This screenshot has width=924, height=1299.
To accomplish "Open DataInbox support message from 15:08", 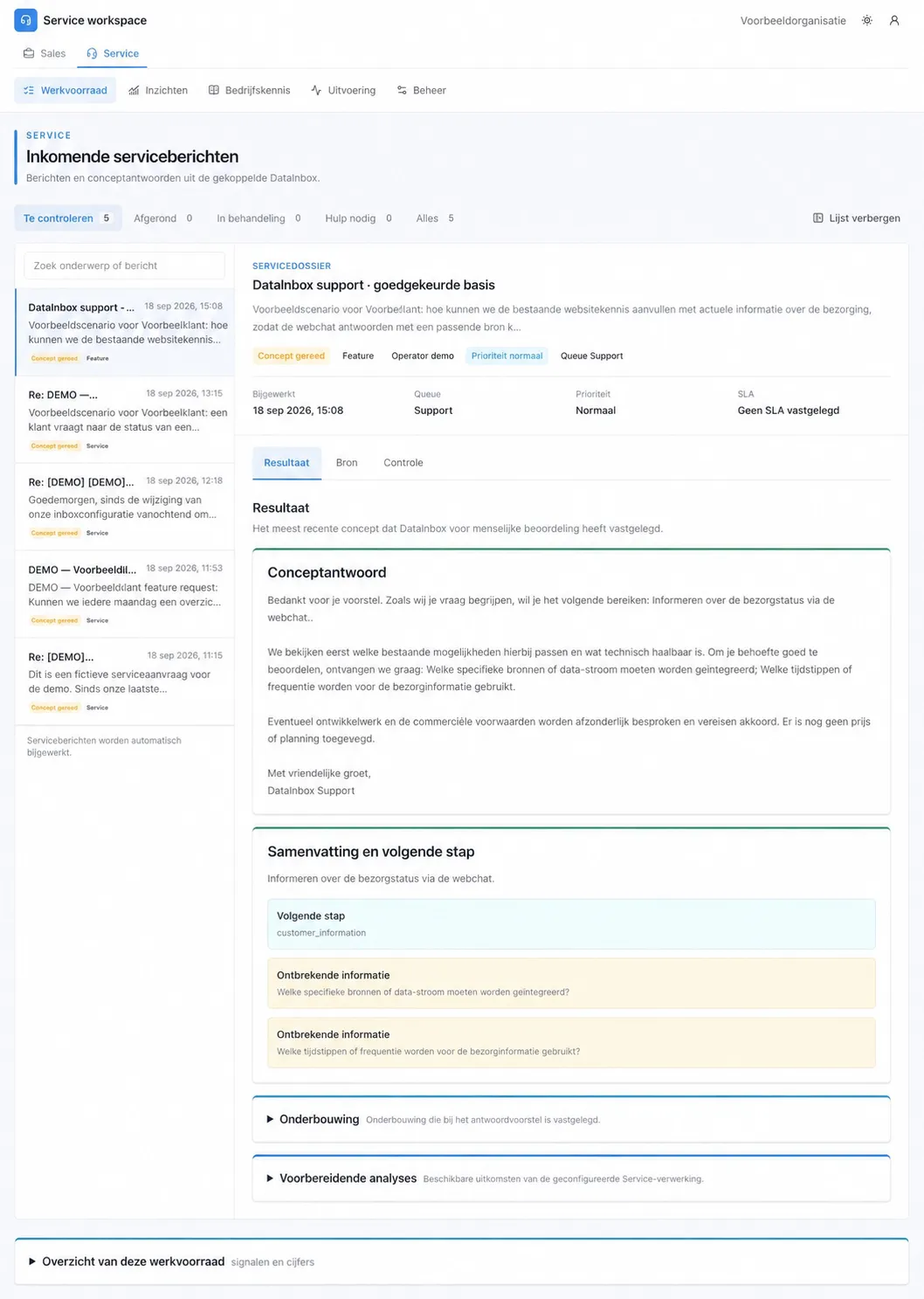I will 125,333.
